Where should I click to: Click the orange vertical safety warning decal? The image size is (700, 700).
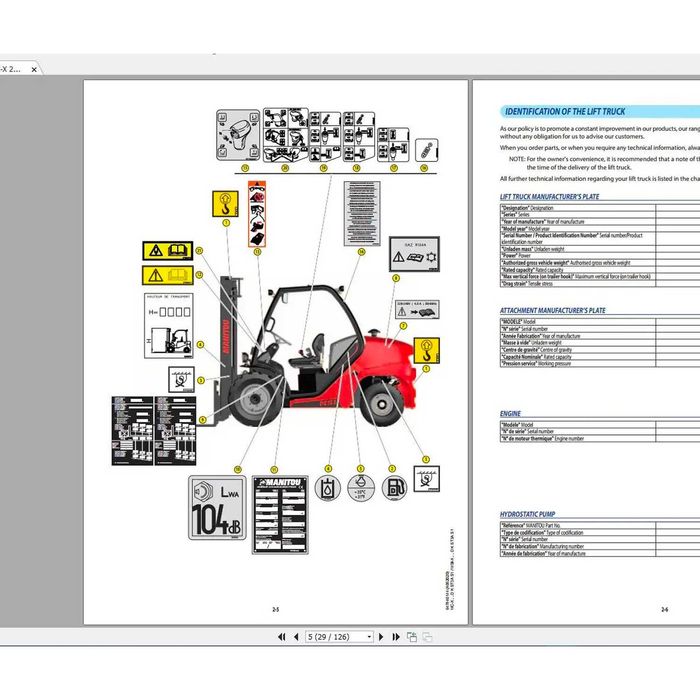pyautogui.click(x=257, y=214)
